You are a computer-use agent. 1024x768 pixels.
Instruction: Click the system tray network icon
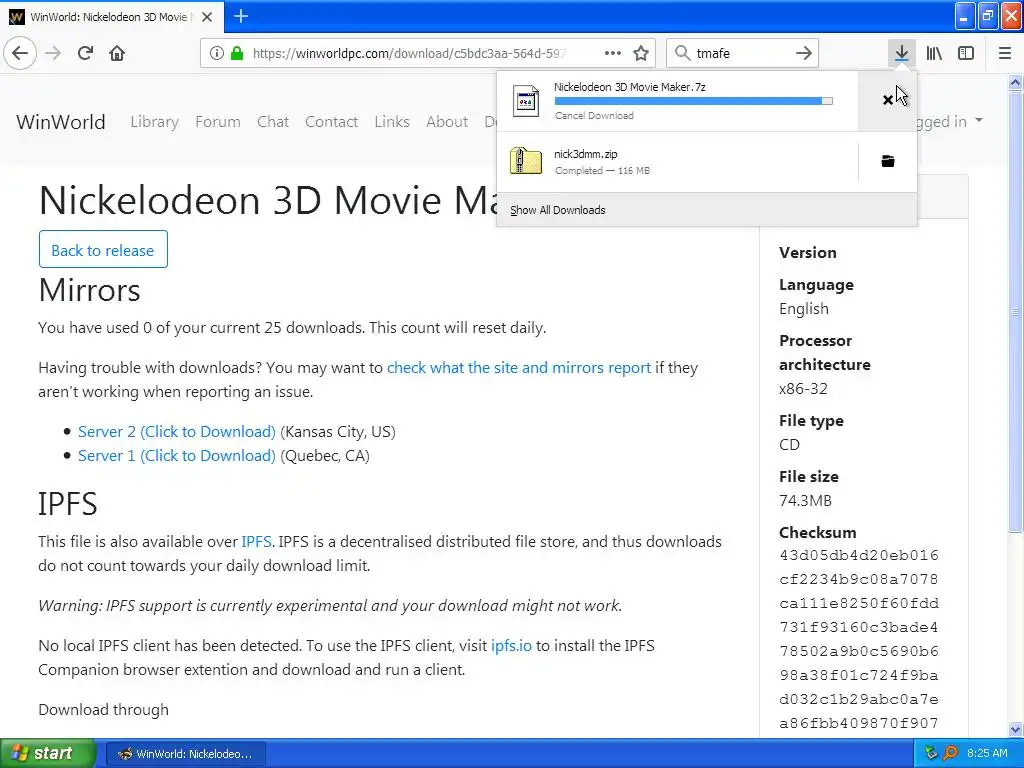(931, 753)
